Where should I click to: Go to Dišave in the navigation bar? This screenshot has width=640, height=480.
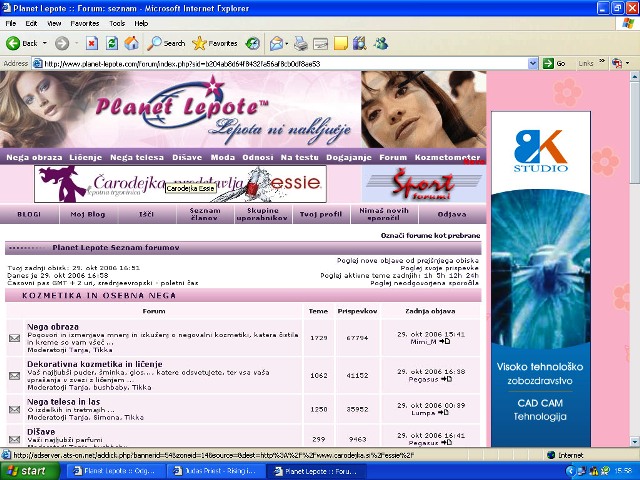[x=187, y=157]
